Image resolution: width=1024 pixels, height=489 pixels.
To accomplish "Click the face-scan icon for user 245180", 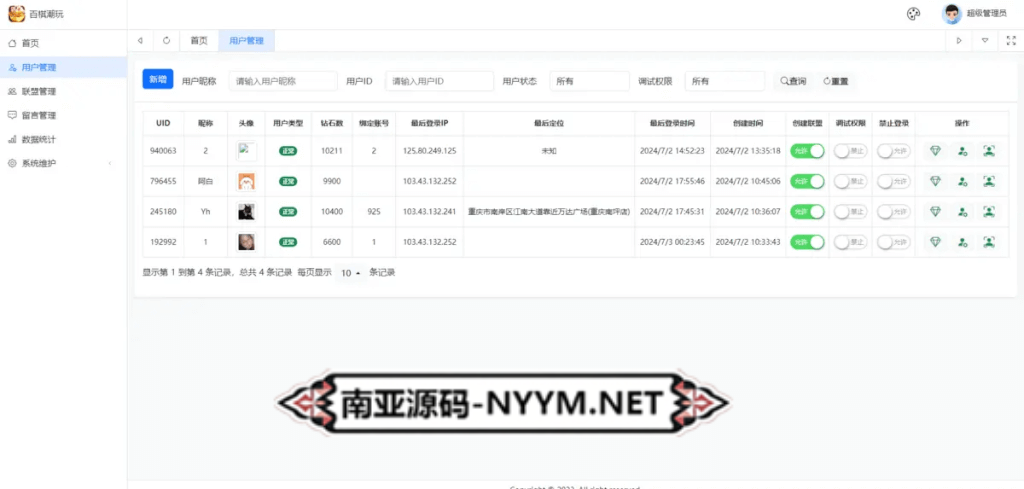I will click(x=988, y=212).
